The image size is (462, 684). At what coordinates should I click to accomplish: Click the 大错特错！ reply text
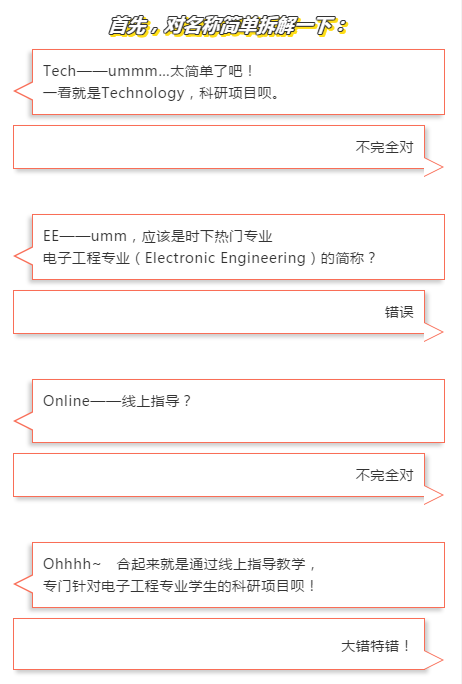[375, 646]
